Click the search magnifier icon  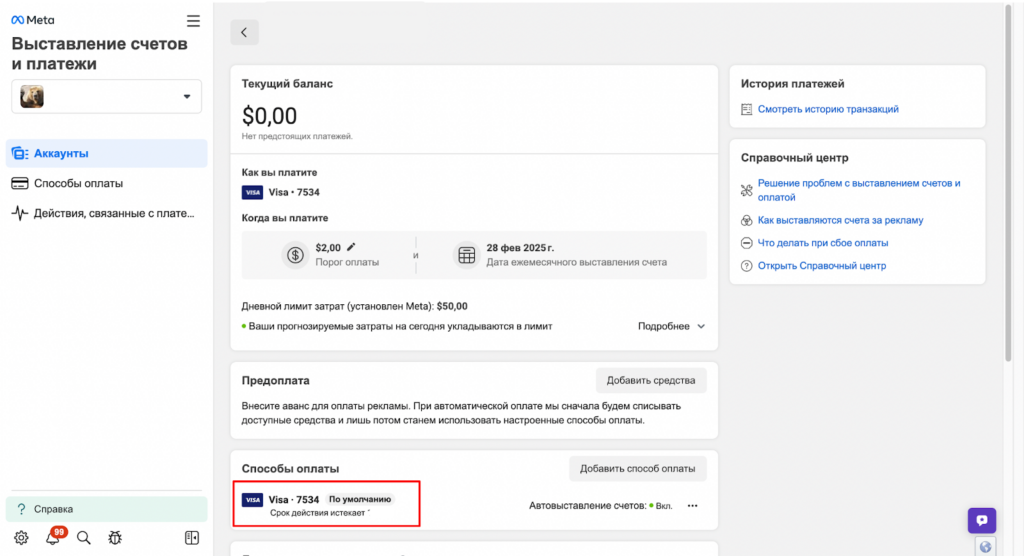click(x=84, y=538)
